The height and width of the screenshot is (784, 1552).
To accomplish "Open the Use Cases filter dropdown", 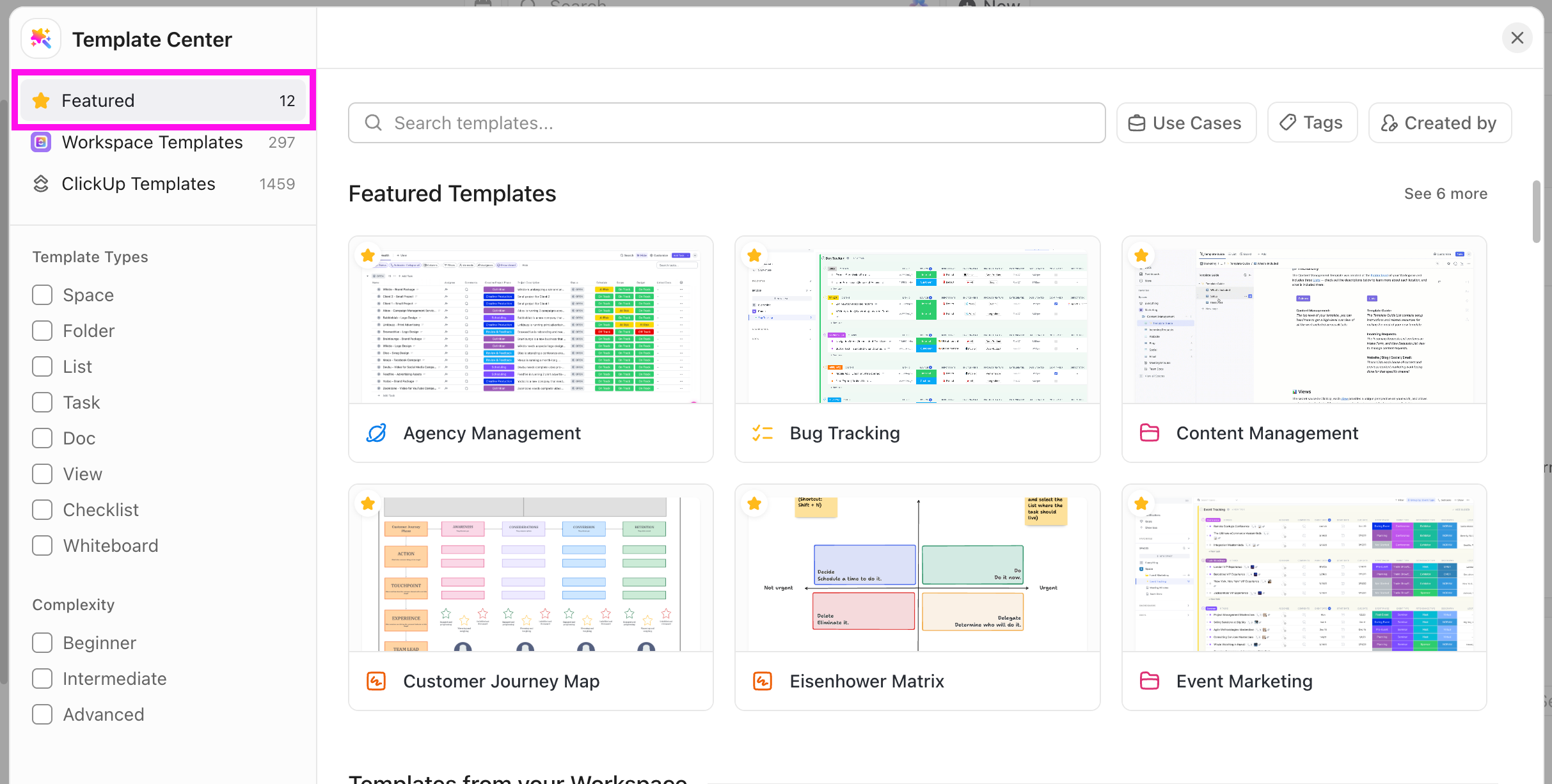I will (1185, 123).
